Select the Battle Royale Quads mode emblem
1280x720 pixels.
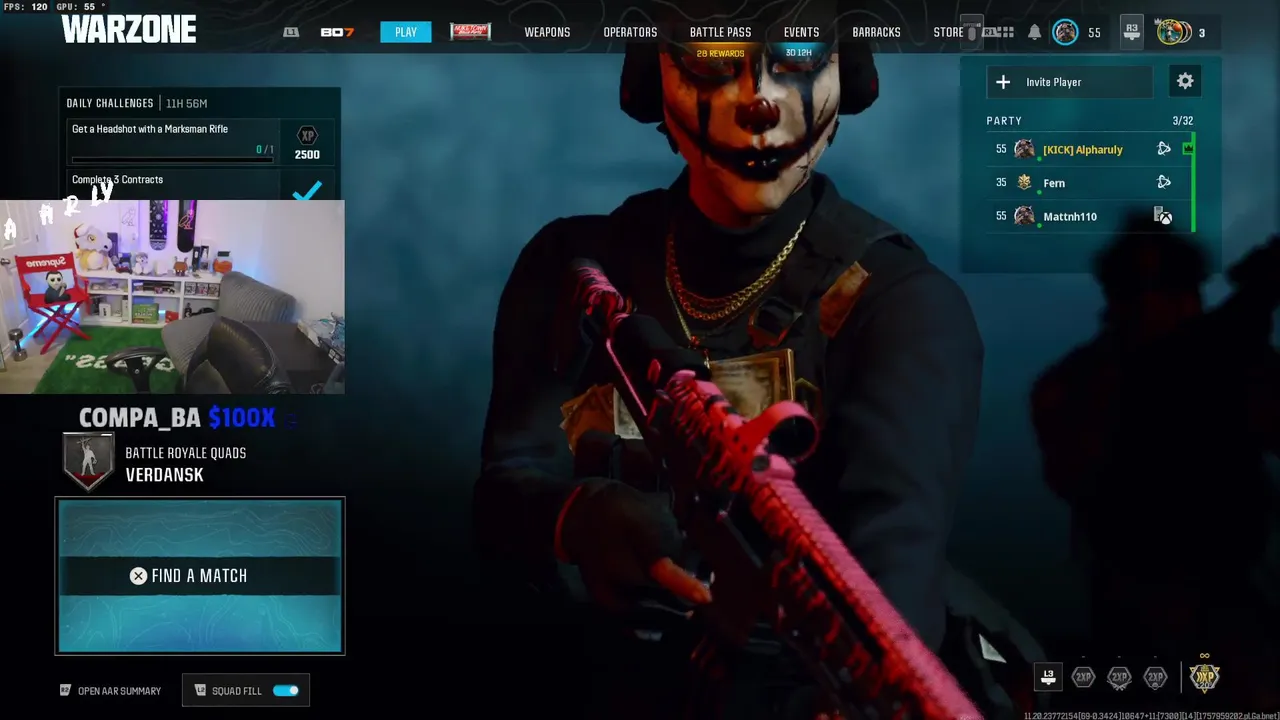89,462
